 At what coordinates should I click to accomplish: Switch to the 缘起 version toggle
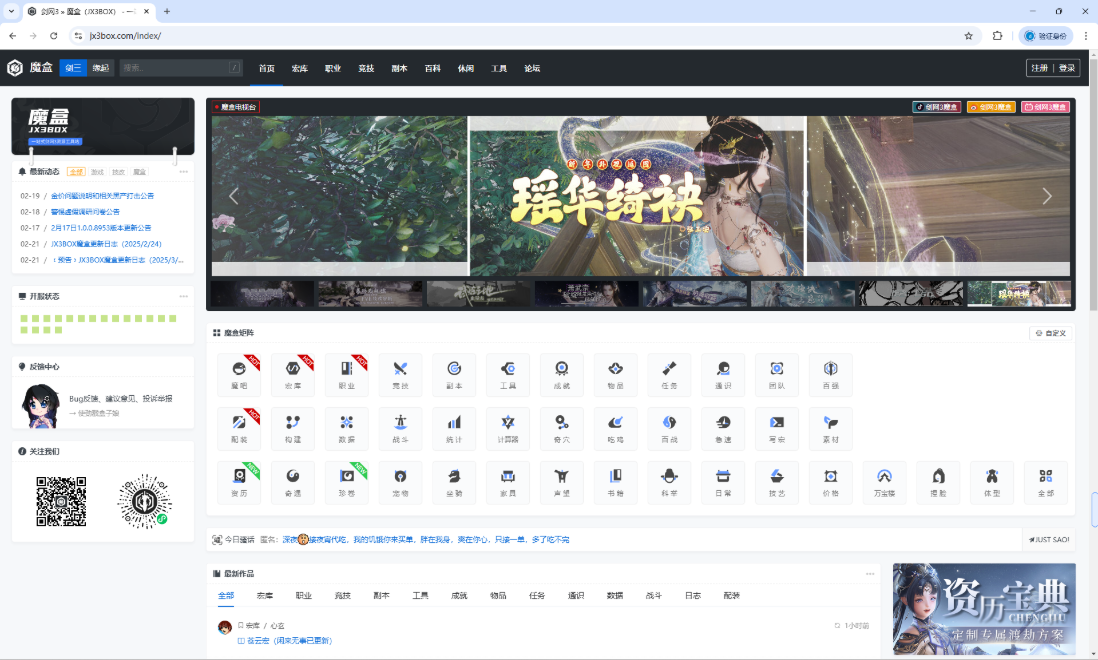click(100, 68)
